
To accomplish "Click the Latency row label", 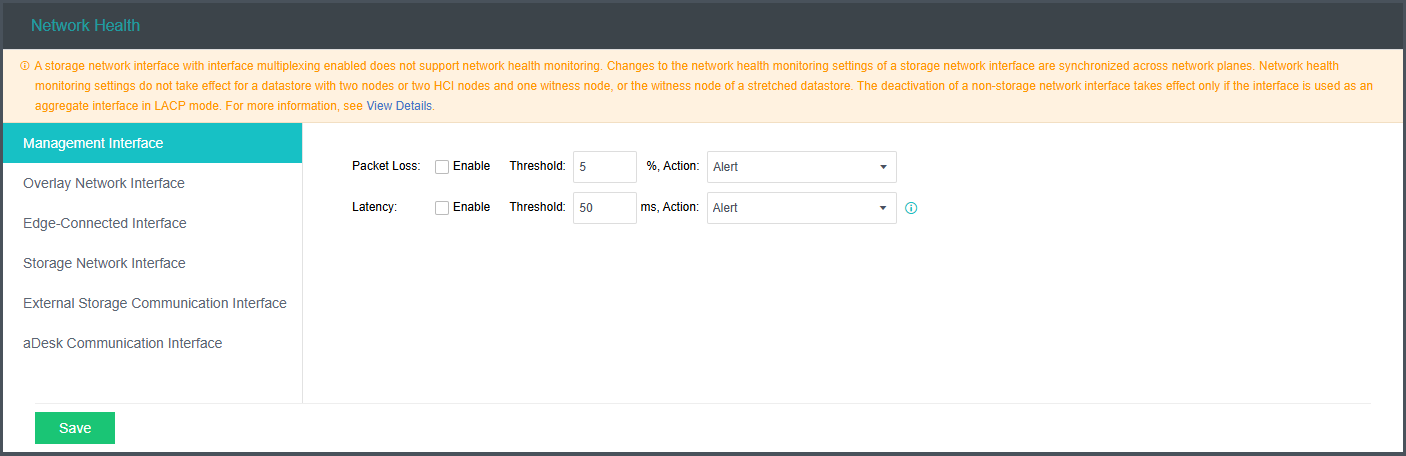I will tap(375, 207).
